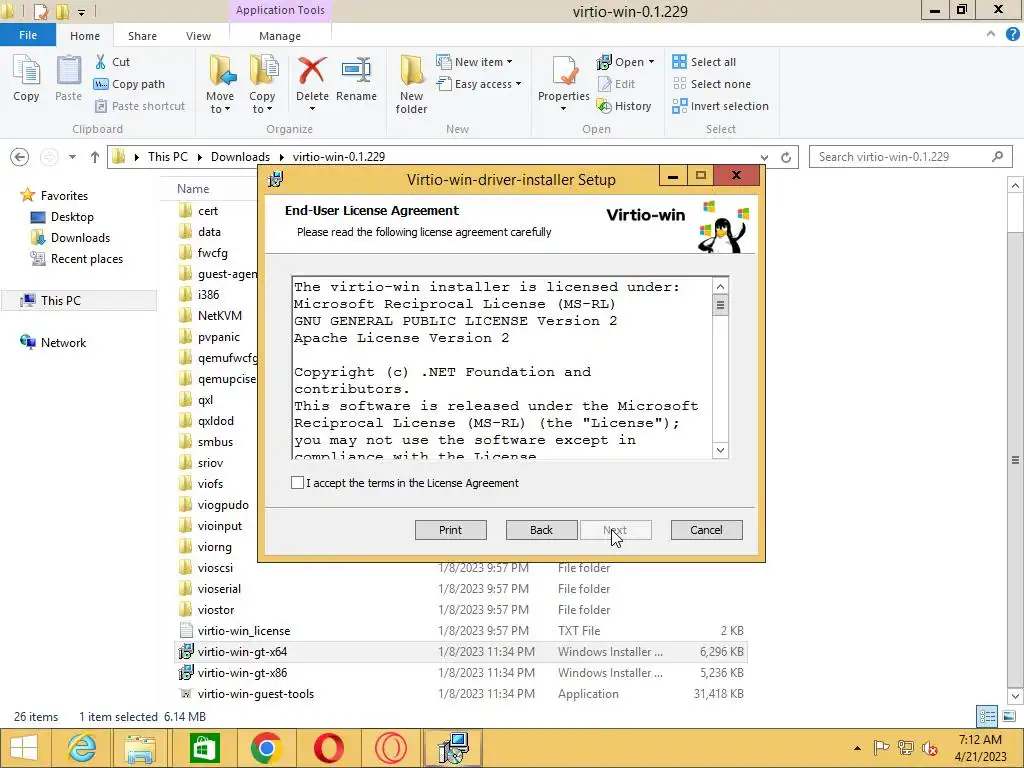Click Invert selection

point(720,106)
